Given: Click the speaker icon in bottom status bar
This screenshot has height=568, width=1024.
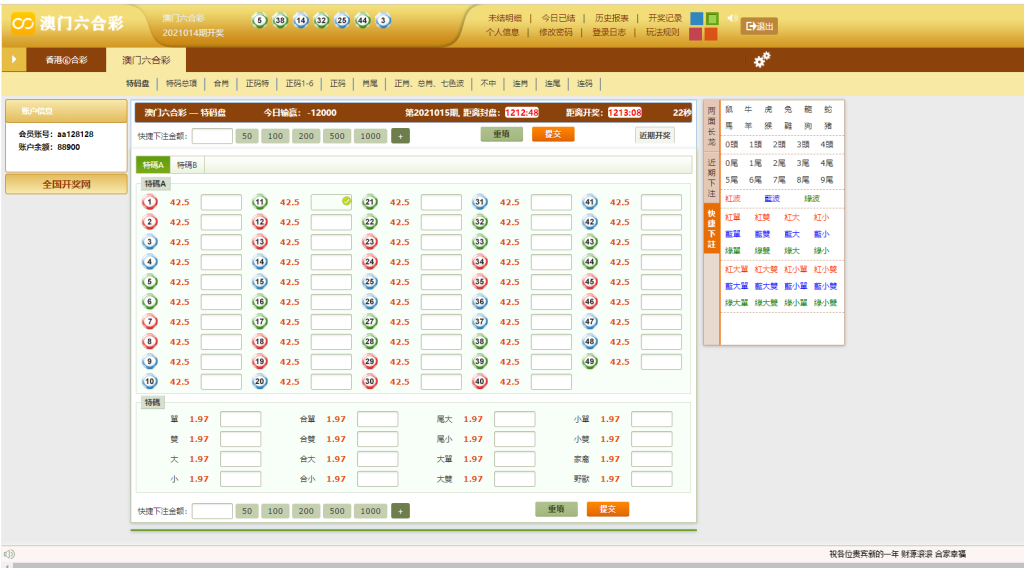Looking at the screenshot, I should click(x=9, y=554).
